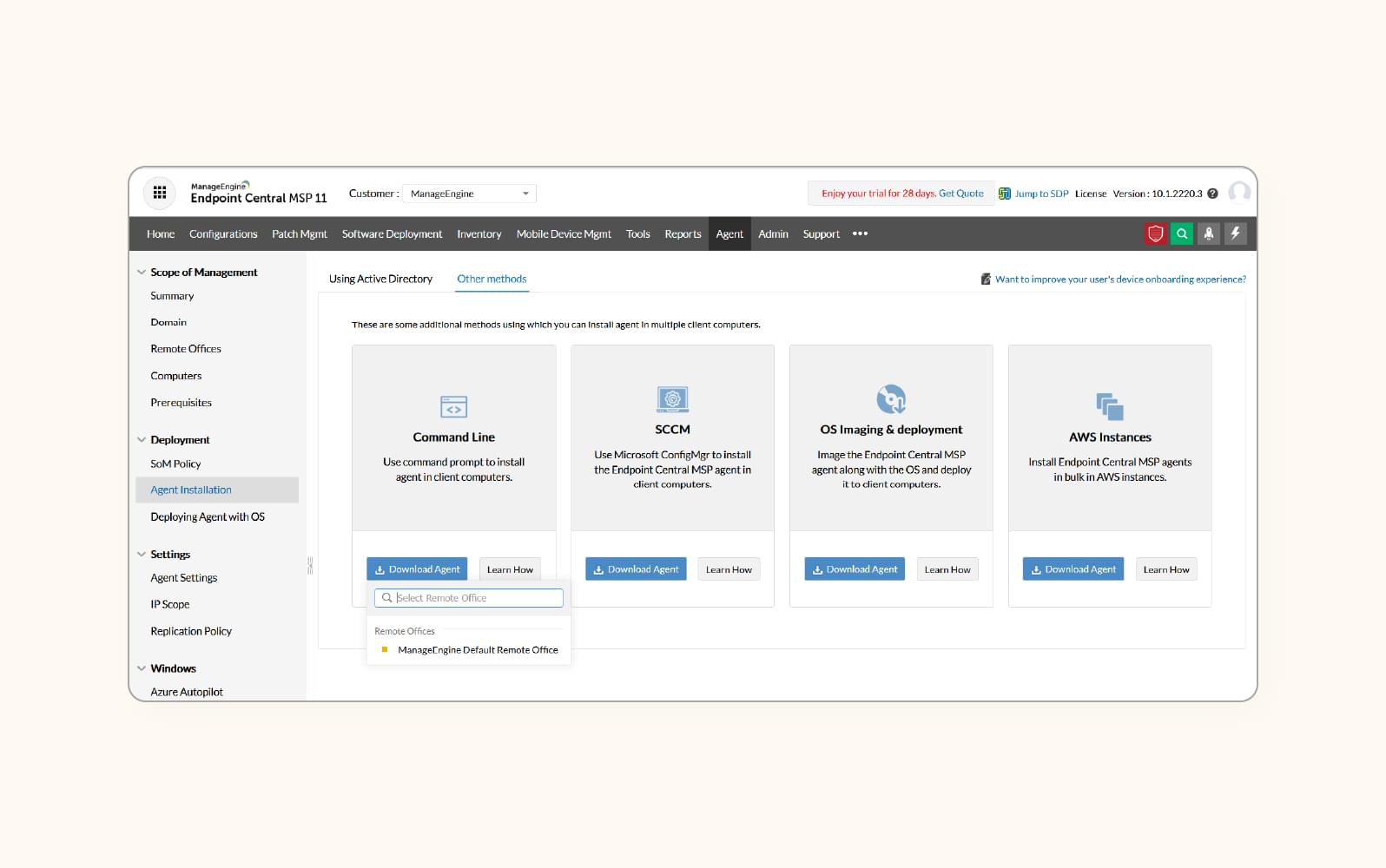The image size is (1386, 868).
Task: Open the Jump to SDP link
Action: [x=1041, y=194]
